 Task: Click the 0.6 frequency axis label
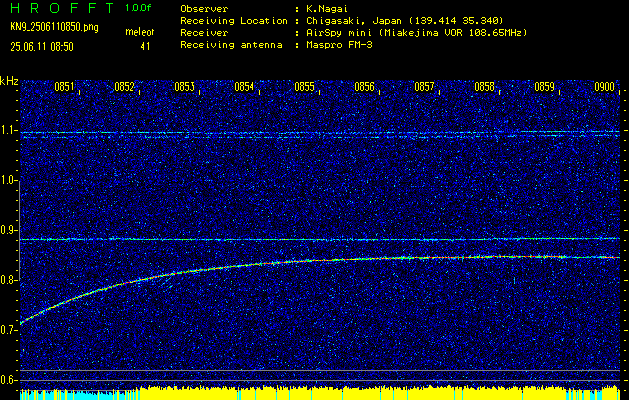8,380
